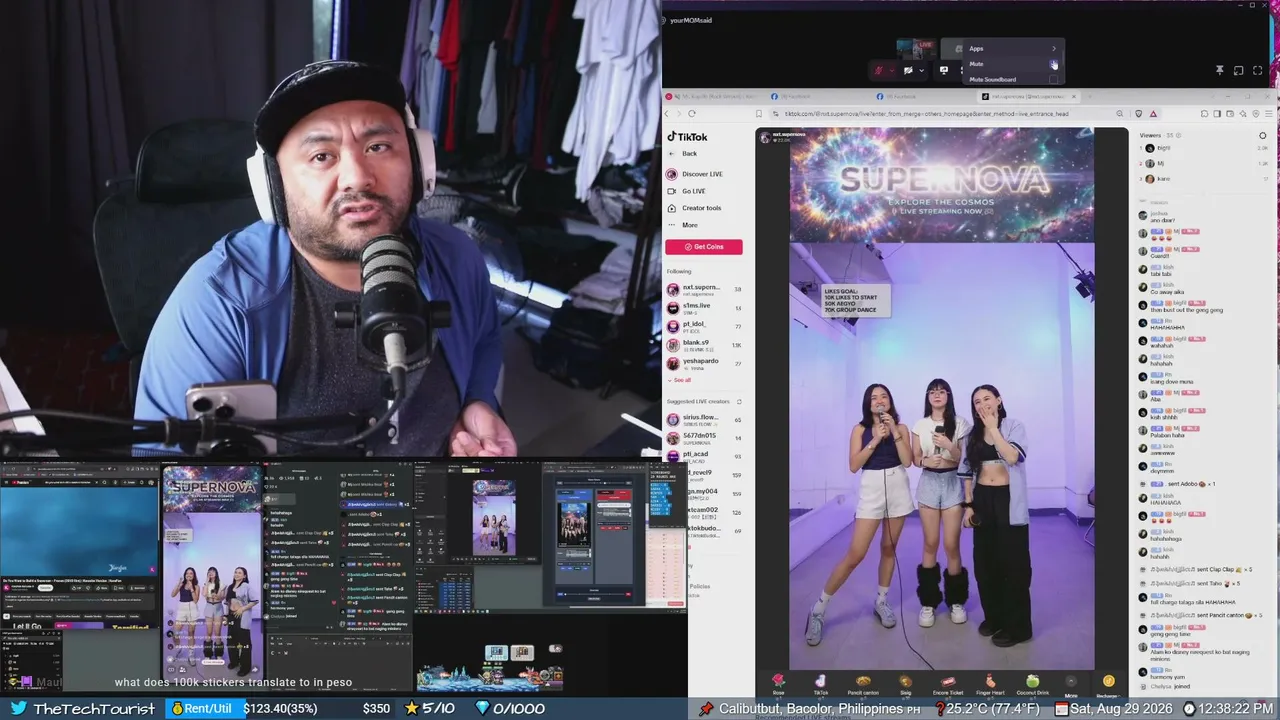Open camera options dropdown arrow
The image size is (1280, 720).
[x=920, y=70]
